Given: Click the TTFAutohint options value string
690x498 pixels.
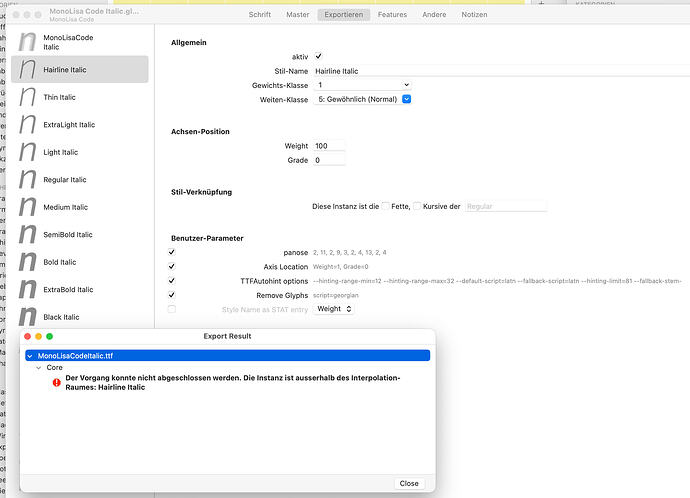Looking at the screenshot, I should click(x=497, y=281).
